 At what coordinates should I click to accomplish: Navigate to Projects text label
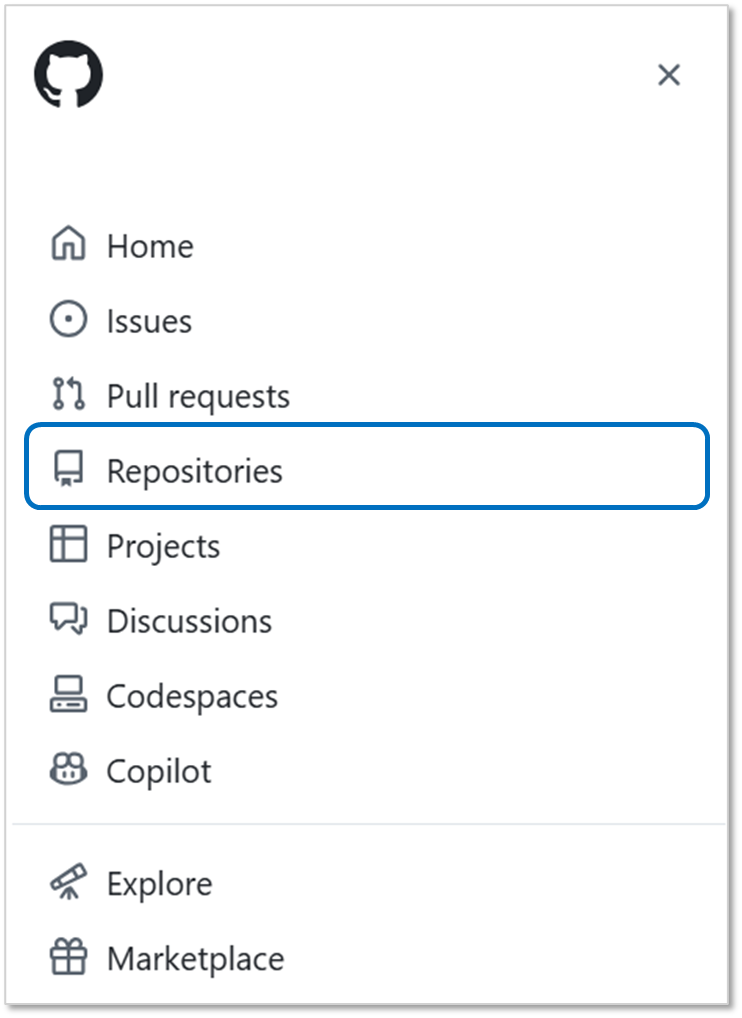click(163, 546)
